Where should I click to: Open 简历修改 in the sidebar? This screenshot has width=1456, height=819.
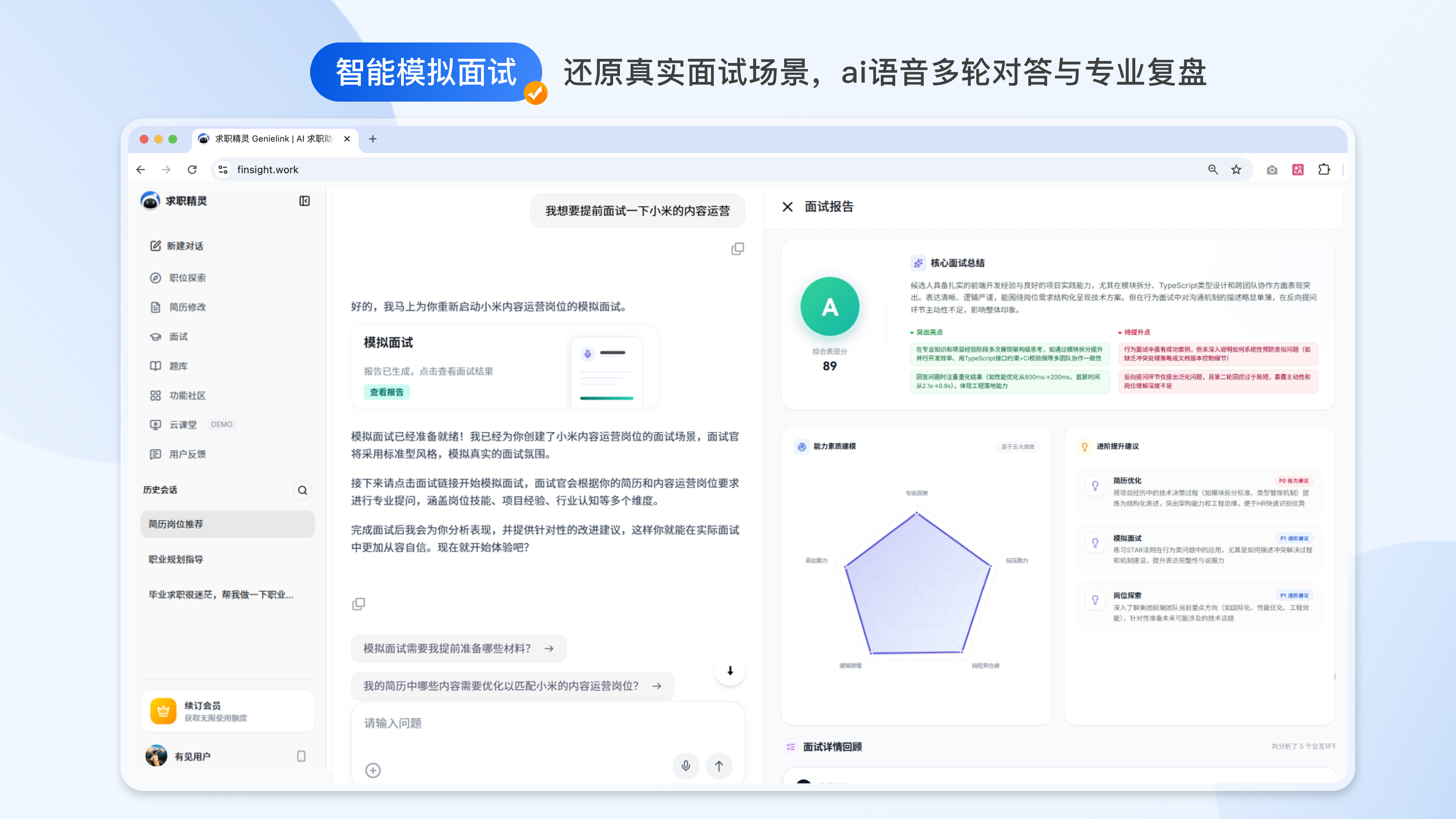tap(177, 307)
